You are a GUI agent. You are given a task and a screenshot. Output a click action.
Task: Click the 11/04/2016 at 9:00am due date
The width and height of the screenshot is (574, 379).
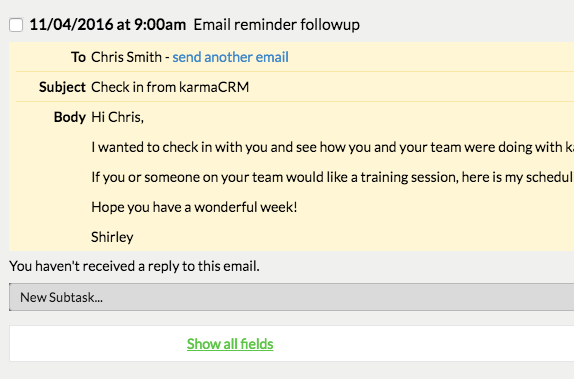(x=108, y=25)
